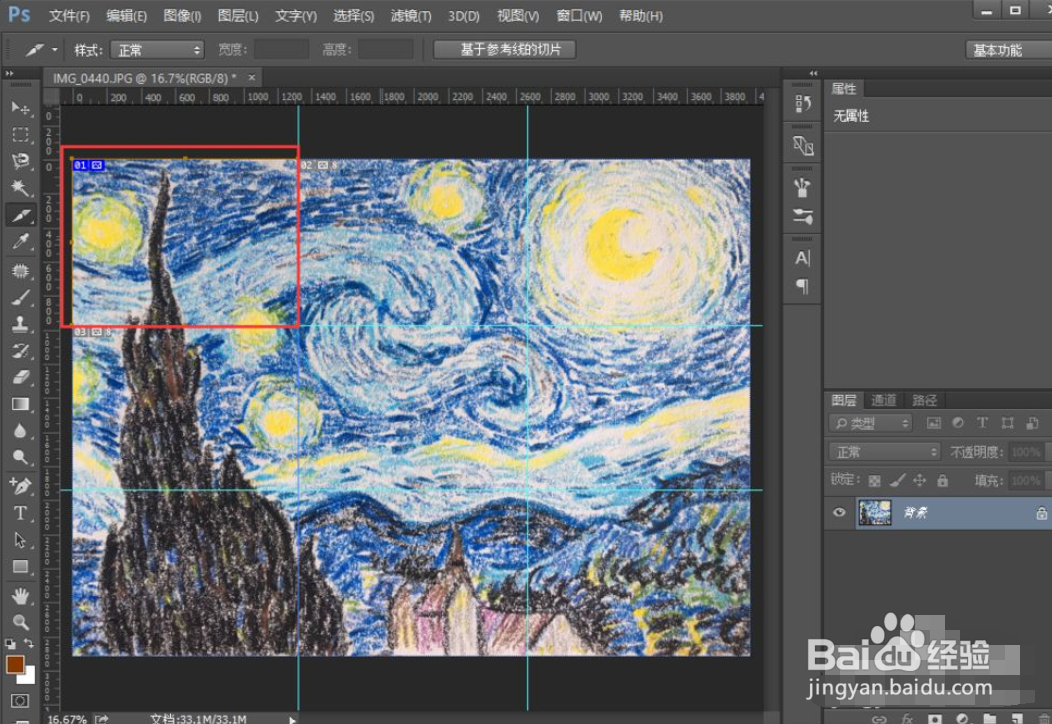Click the background color swatch
This screenshot has height=724, width=1052.
[28, 676]
